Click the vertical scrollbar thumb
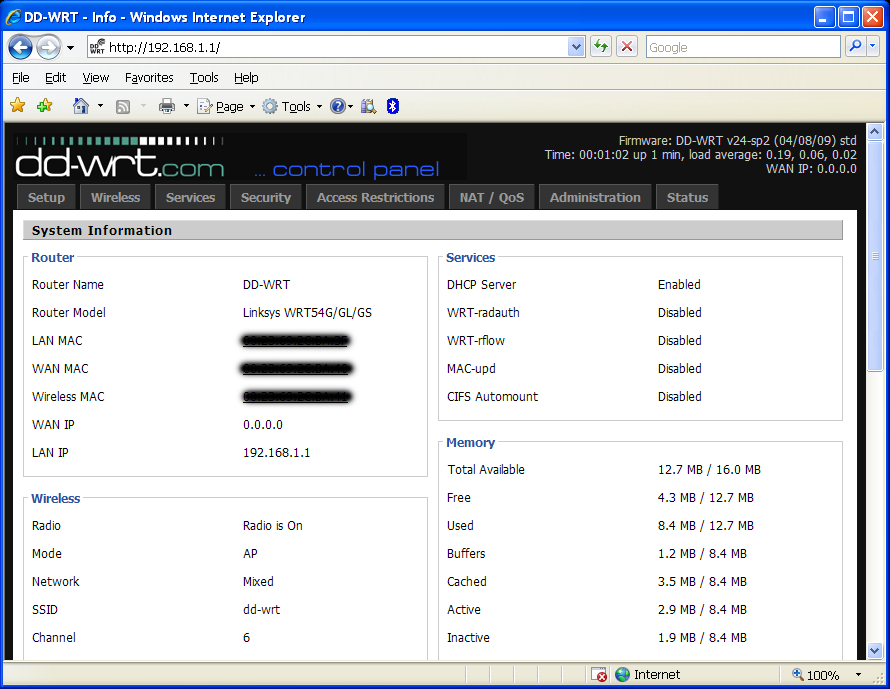 tap(875, 256)
